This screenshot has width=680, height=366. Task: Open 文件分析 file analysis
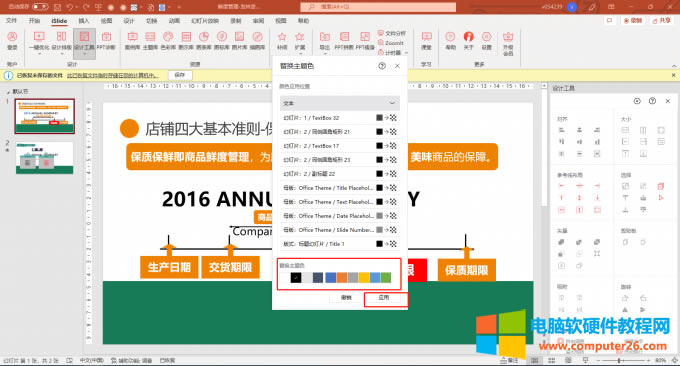click(392, 33)
